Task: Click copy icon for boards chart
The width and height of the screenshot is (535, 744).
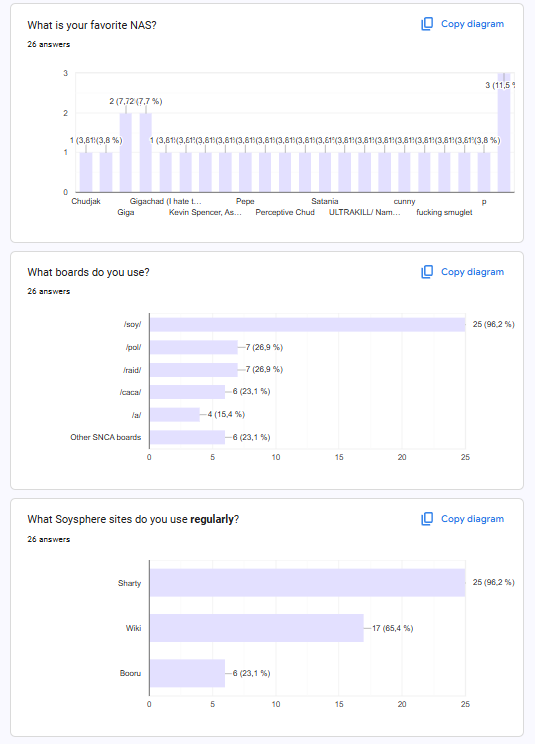Action: pos(427,271)
